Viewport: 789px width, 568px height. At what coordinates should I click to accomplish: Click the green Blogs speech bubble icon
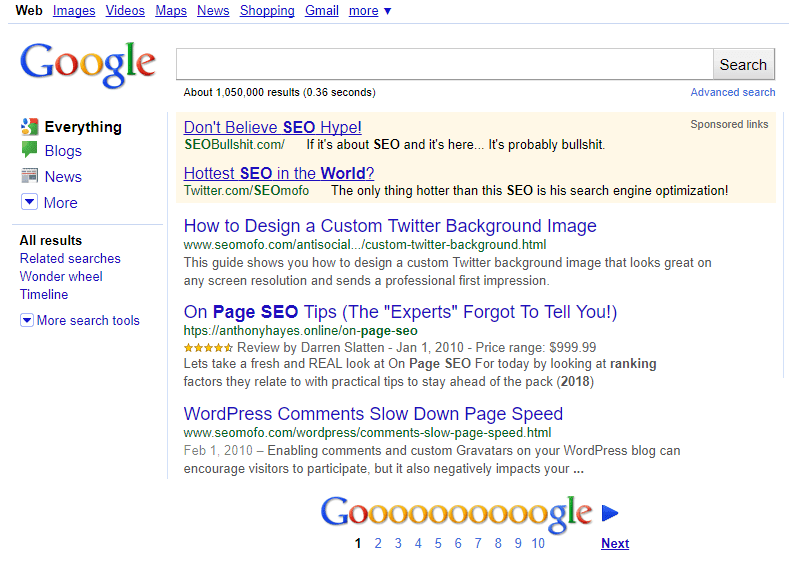point(29,150)
